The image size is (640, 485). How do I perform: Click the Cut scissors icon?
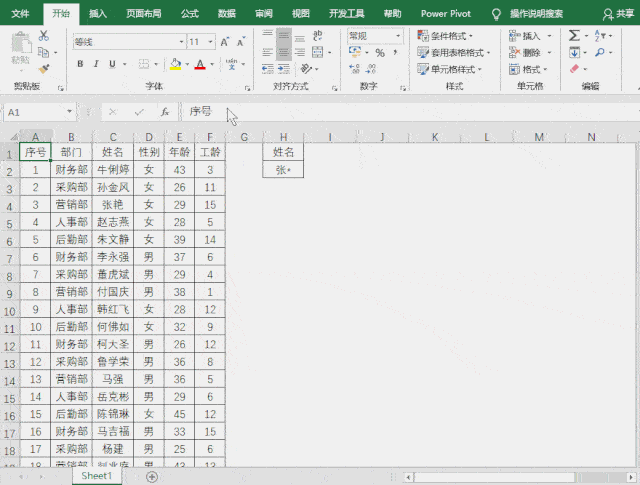(44, 36)
